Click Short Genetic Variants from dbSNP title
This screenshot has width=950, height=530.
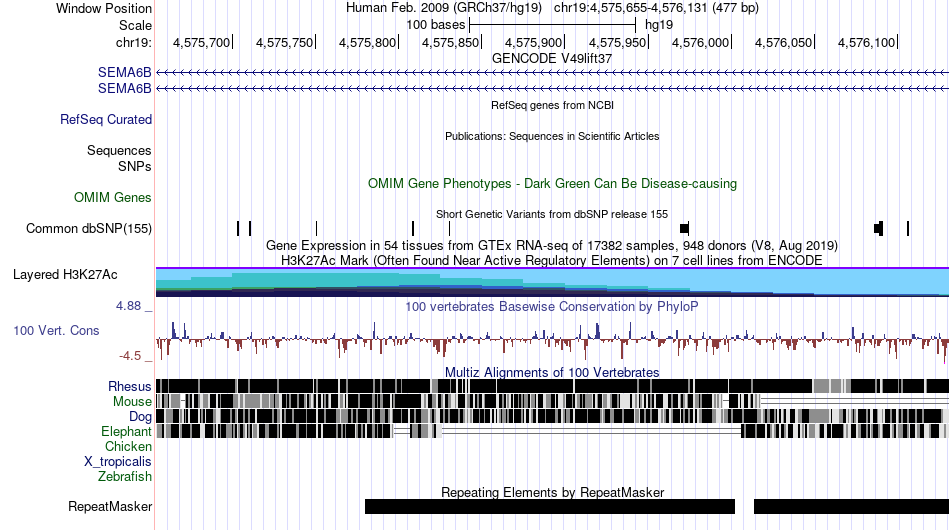click(552, 214)
